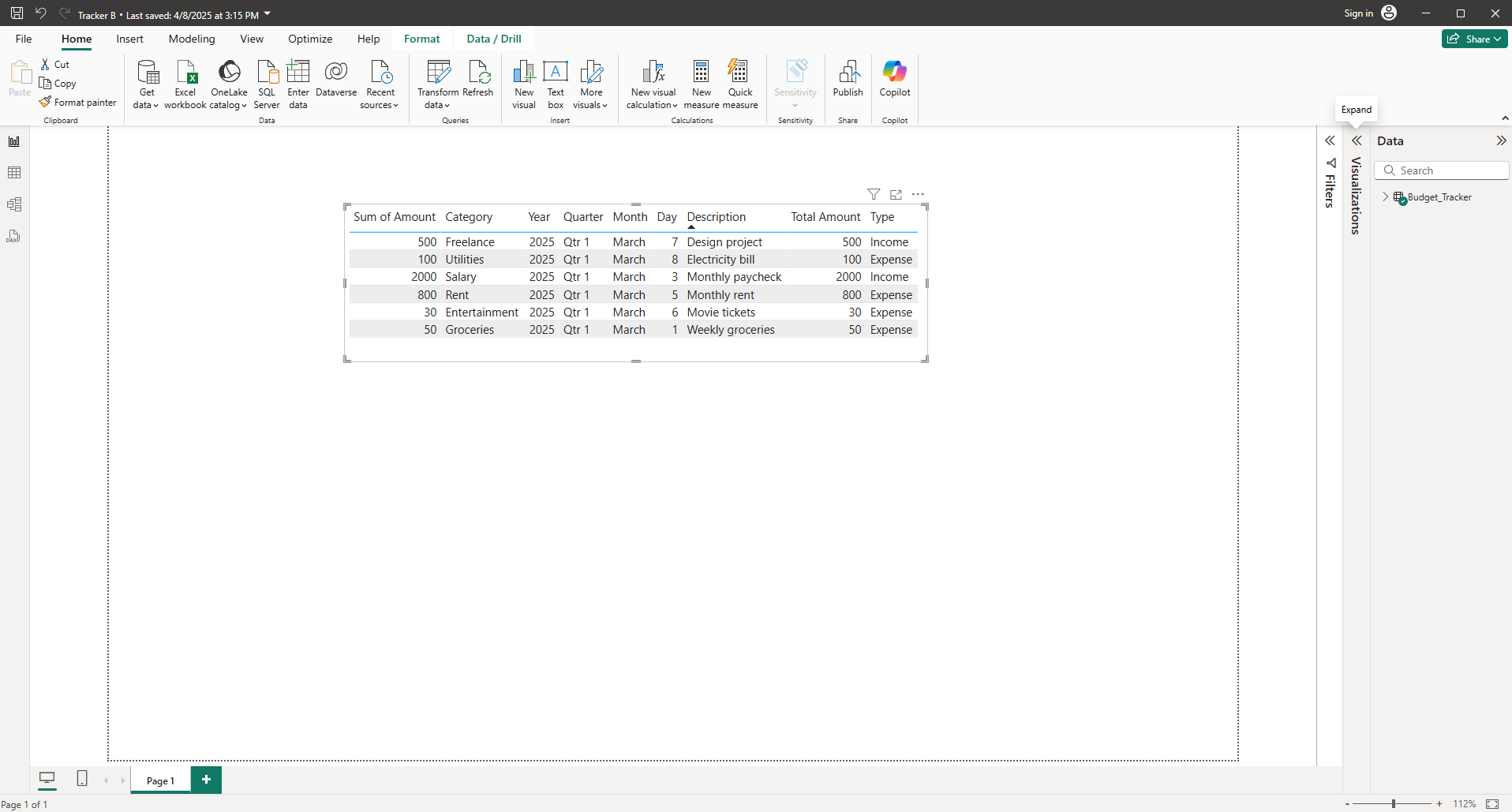This screenshot has width=1512, height=812.
Task: Expand the Budget_Tracker table fields
Action: click(1385, 197)
